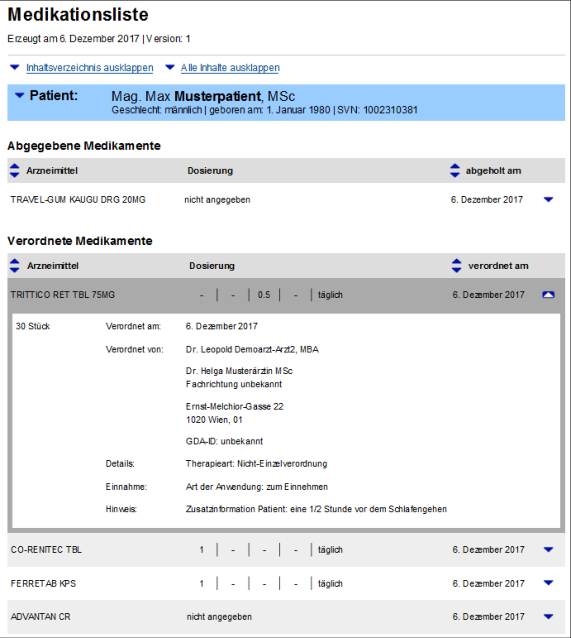The image size is (571, 638).
Task: Expand TRAVEL-GUM KAUGU DRG 20MG details
Action: [x=548, y=199]
